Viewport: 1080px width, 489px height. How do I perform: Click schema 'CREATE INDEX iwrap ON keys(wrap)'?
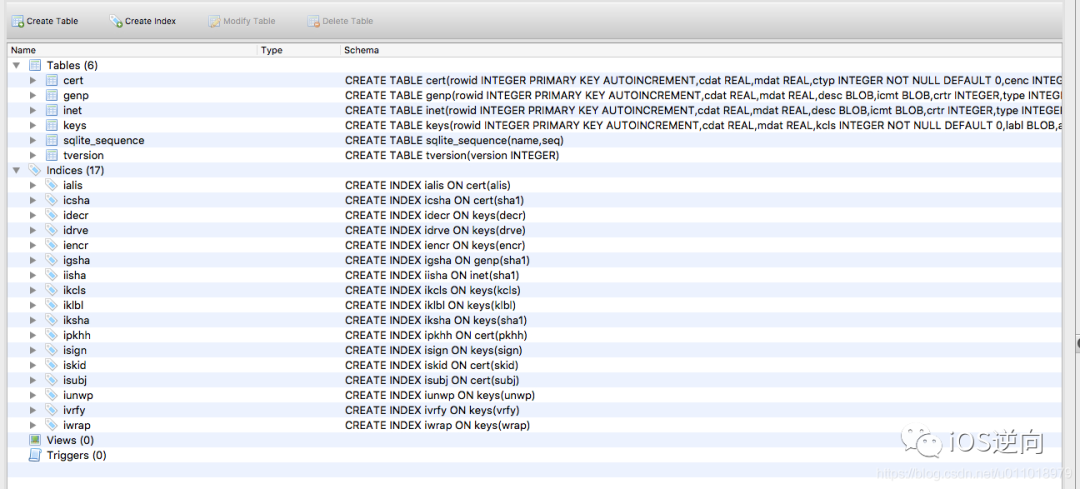[437, 425]
